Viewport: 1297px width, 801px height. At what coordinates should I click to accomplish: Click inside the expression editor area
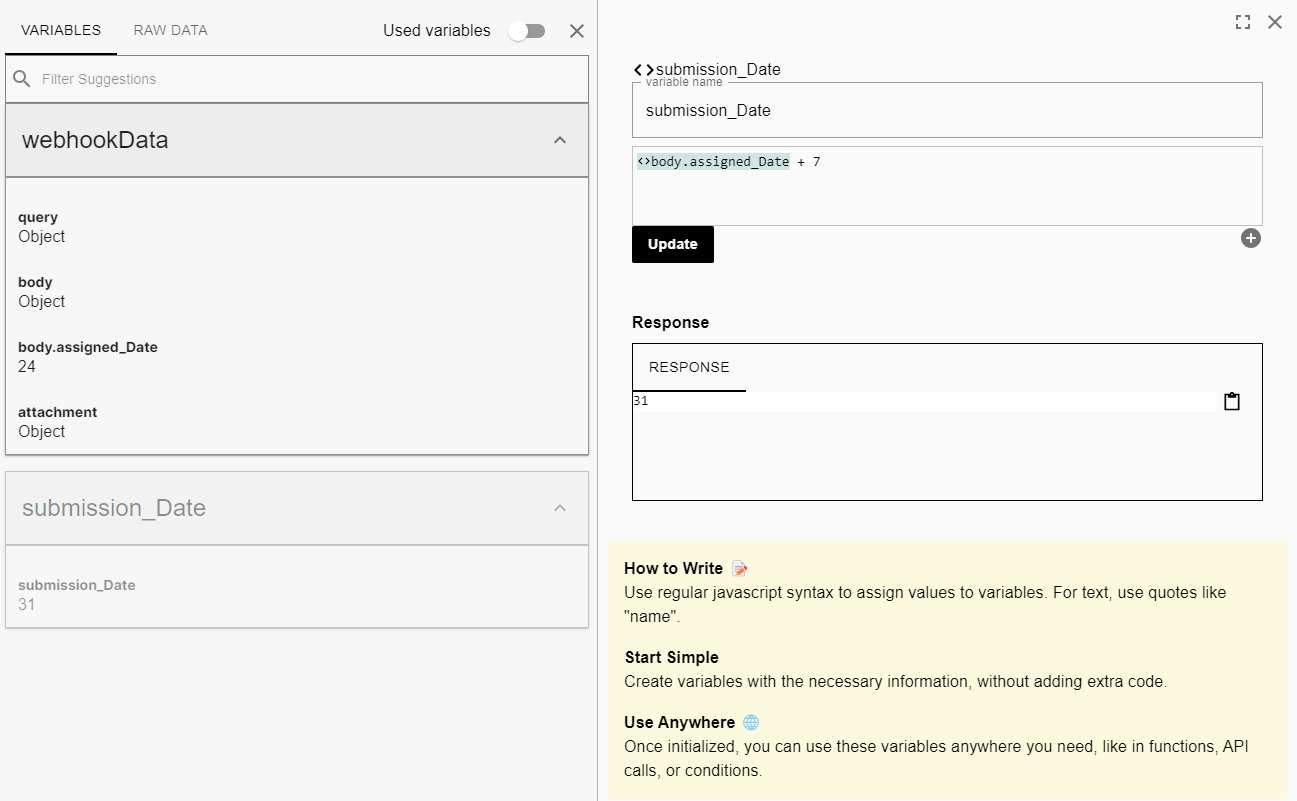947,186
